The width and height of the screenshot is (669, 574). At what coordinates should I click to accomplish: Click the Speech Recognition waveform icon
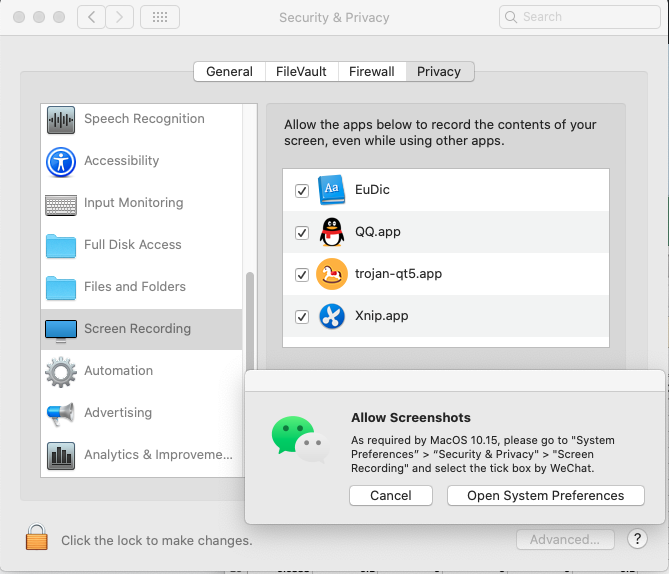pyautogui.click(x=61, y=120)
